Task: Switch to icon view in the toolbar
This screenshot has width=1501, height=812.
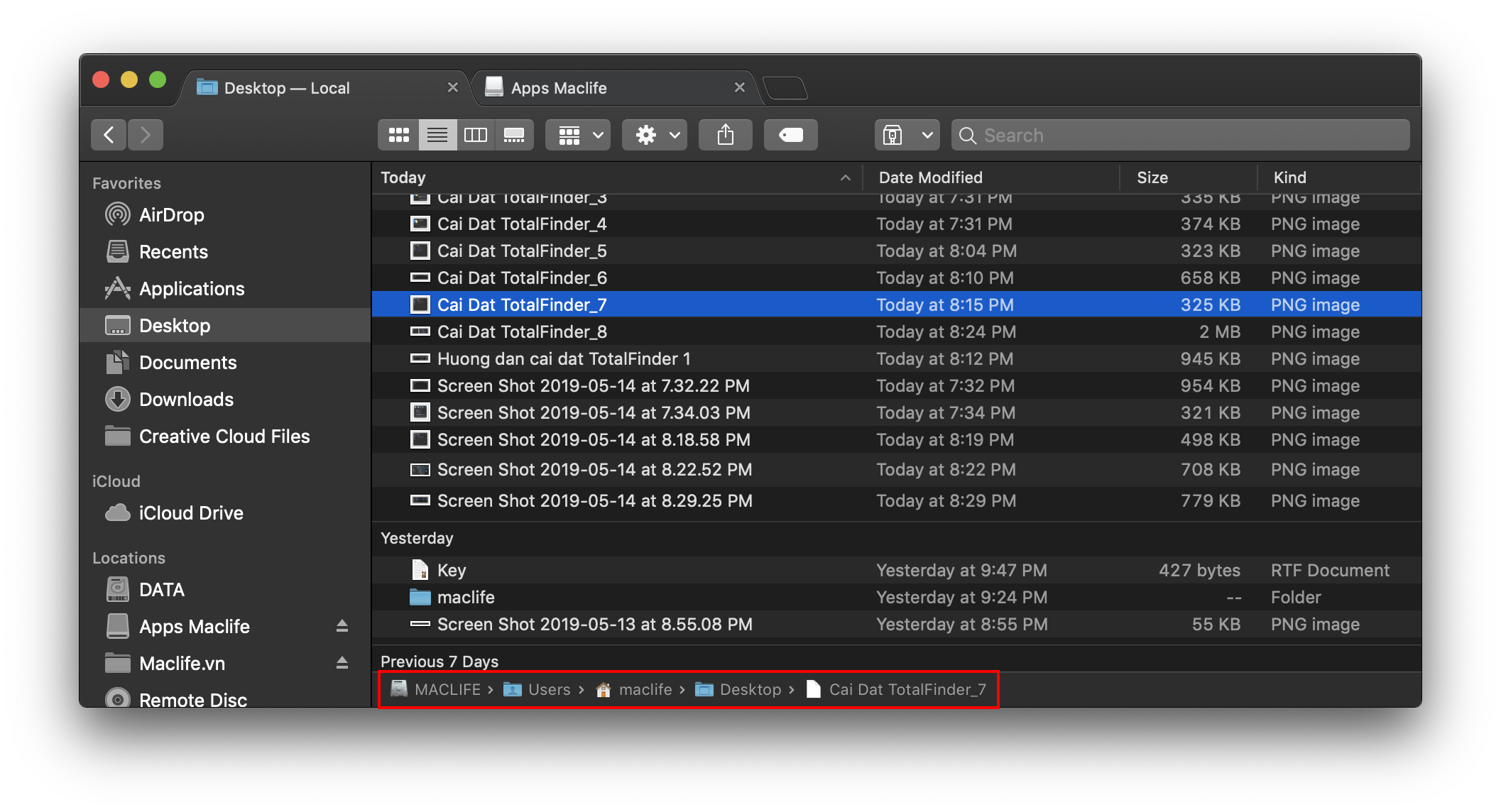Action: (399, 134)
